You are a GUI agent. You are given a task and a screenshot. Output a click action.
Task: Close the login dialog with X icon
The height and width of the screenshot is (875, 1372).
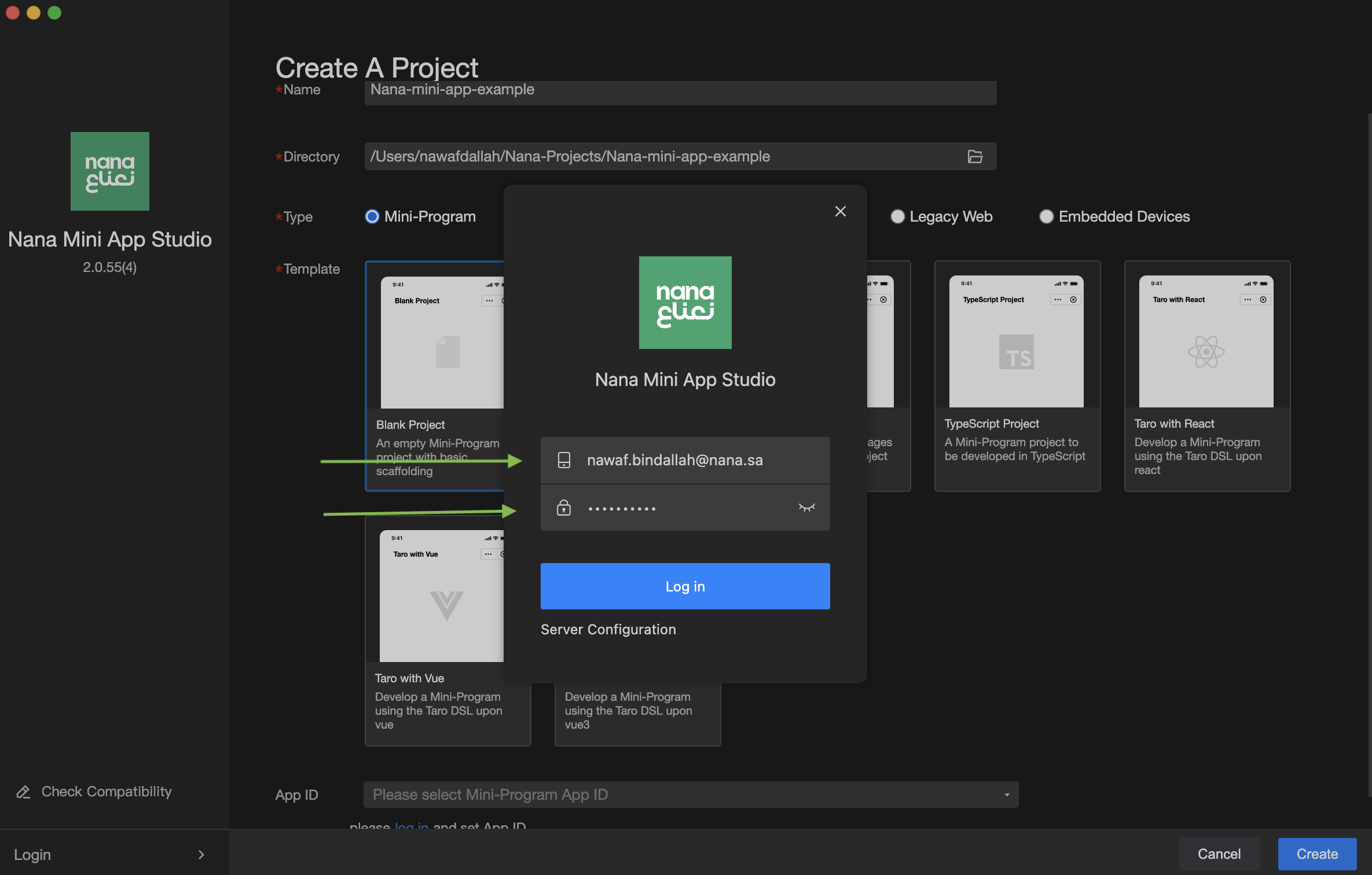840,211
